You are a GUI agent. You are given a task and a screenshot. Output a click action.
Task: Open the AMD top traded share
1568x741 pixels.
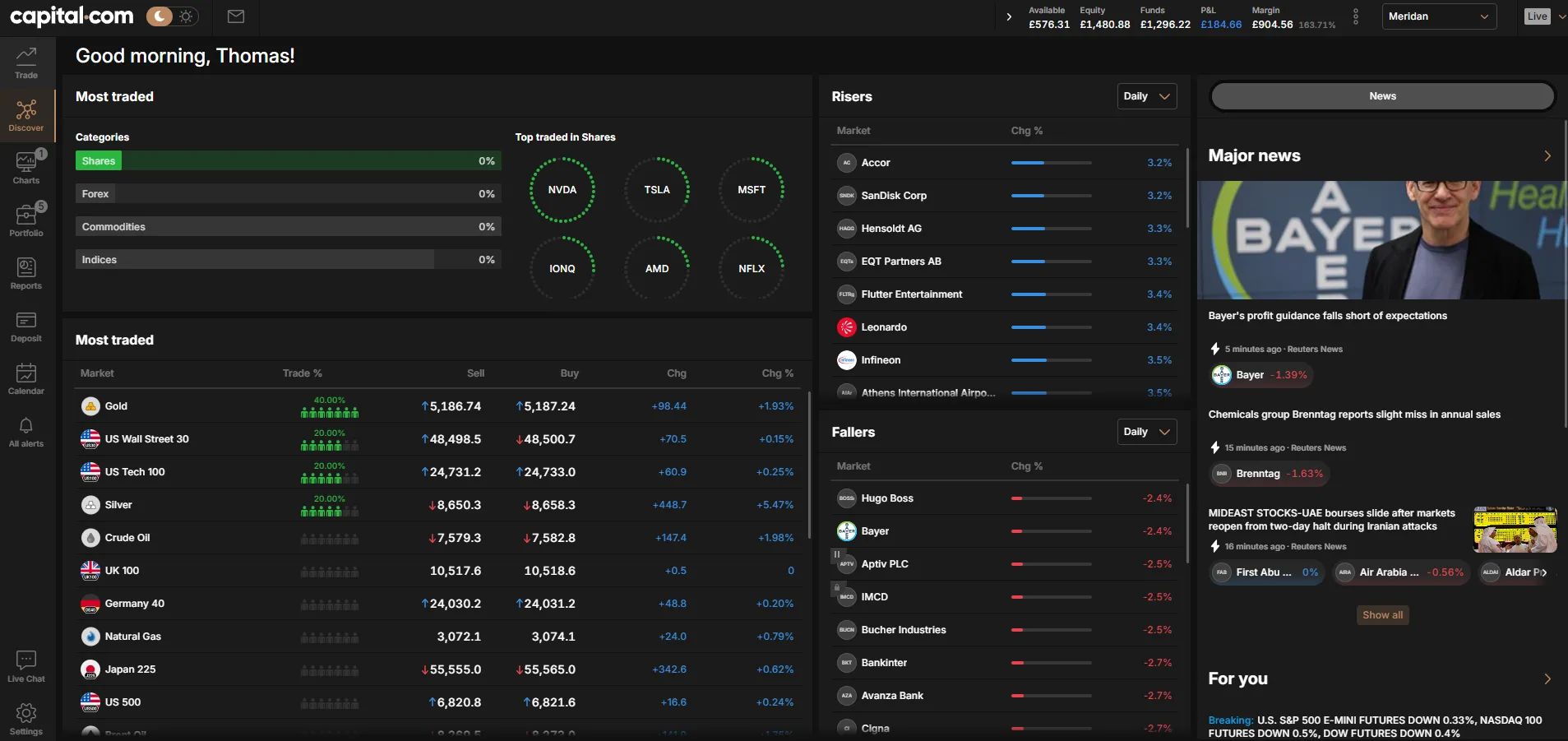pyautogui.click(x=657, y=269)
